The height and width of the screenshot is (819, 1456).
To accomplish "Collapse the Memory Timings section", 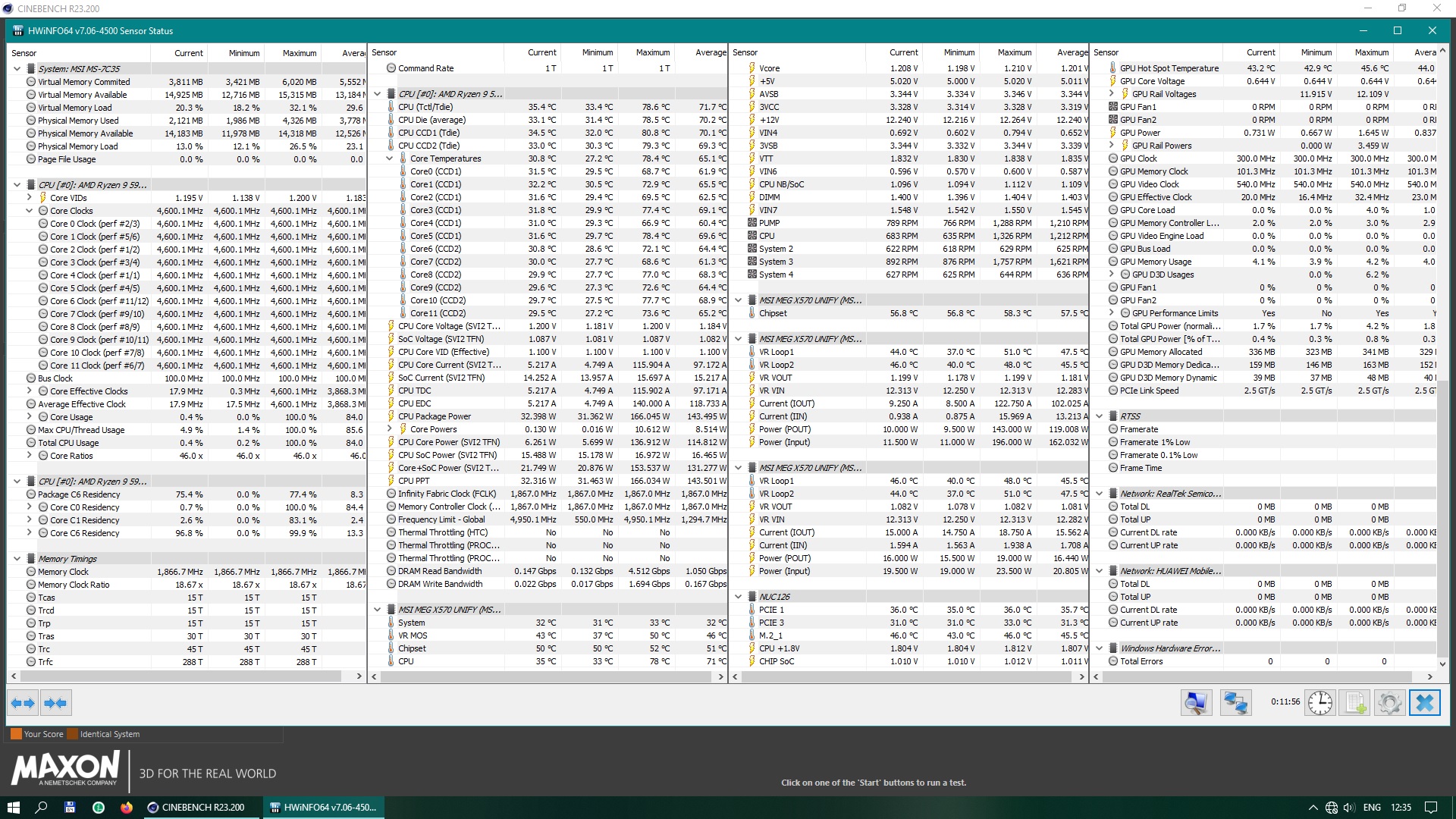I will (x=17, y=559).
